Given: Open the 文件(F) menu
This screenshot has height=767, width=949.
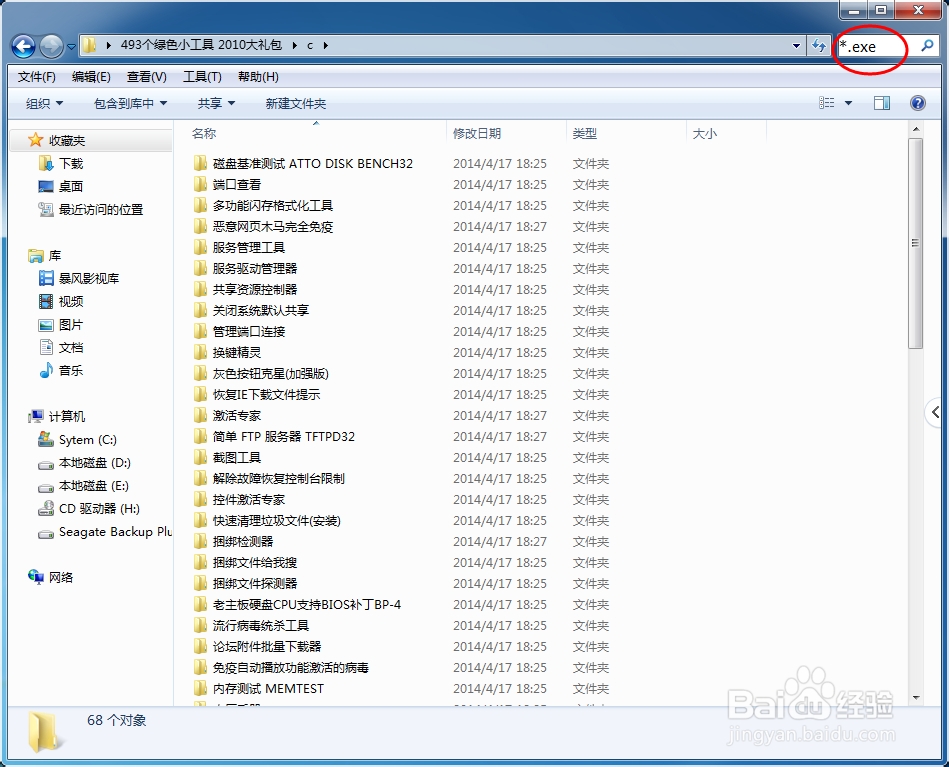Looking at the screenshot, I should (37, 77).
